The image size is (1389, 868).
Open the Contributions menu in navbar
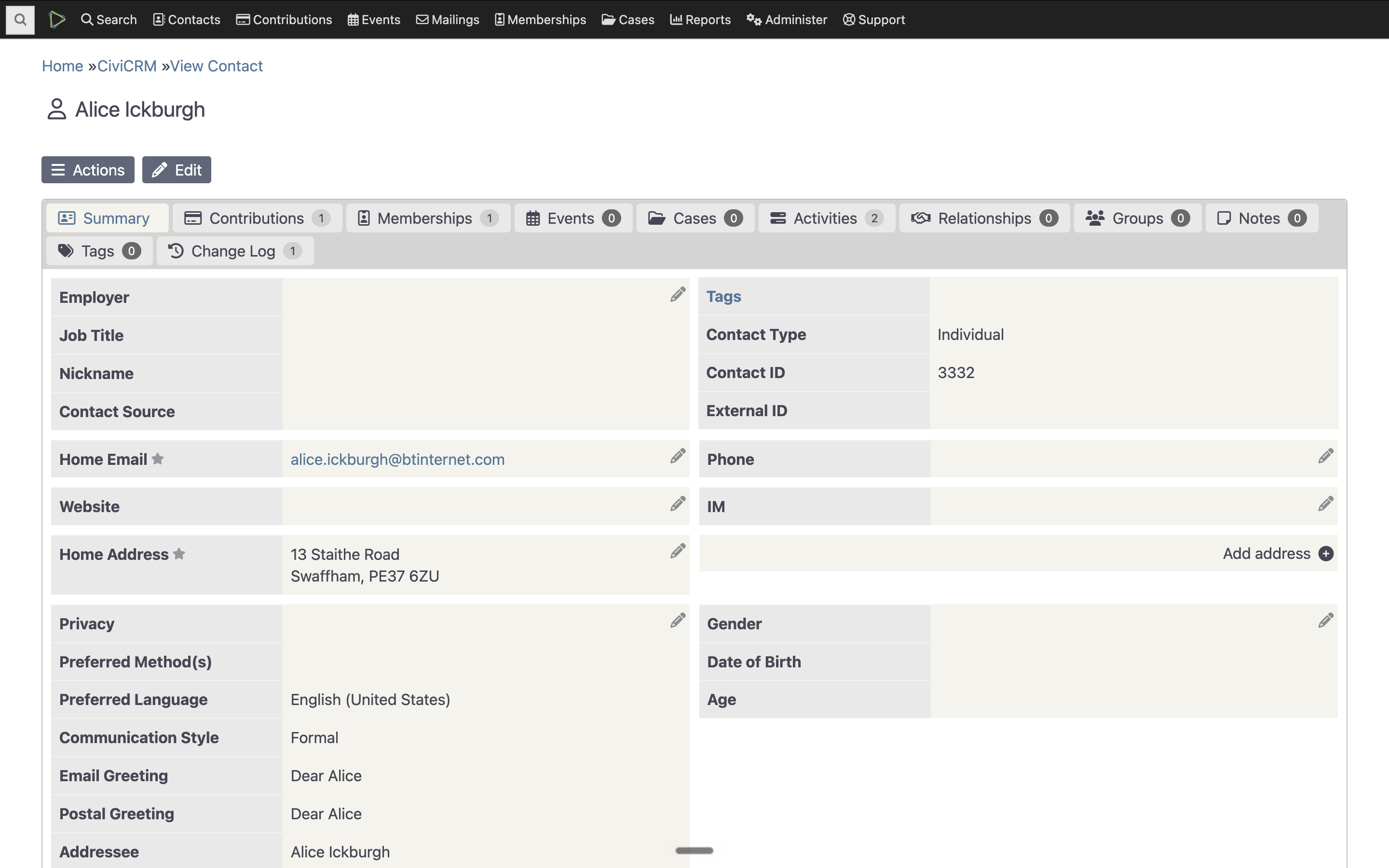coord(284,19)
